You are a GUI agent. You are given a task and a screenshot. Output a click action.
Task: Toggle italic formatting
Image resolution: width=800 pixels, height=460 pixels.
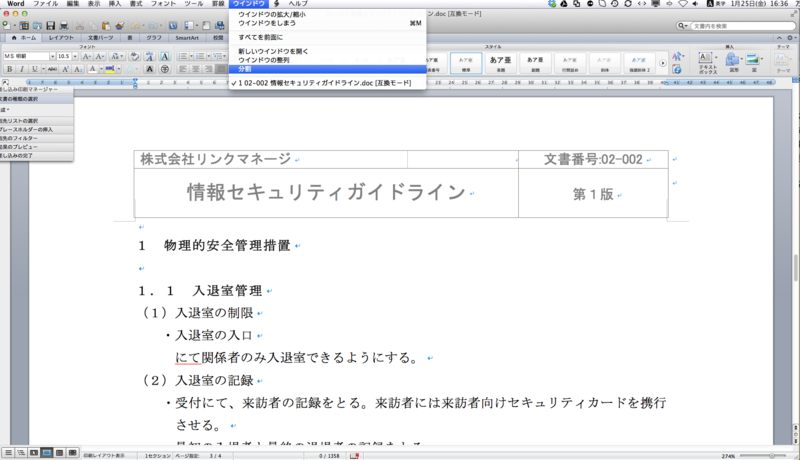click(x=22, y=69)
